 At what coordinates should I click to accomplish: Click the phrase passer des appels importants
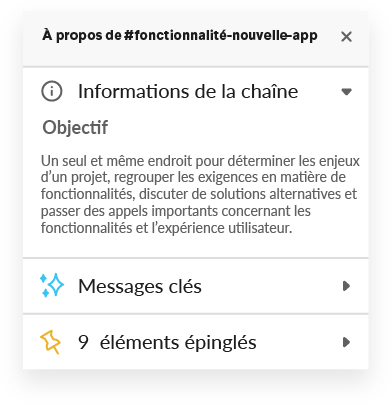click(129, 211)
